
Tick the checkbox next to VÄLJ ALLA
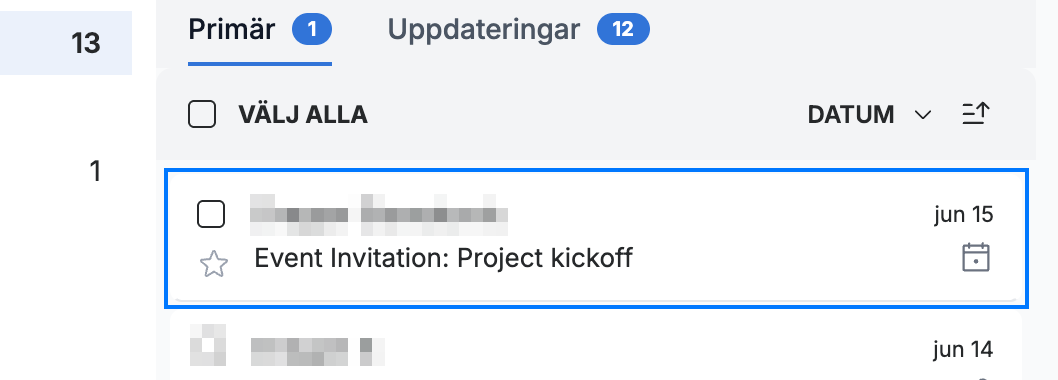[x=202, y=115]
